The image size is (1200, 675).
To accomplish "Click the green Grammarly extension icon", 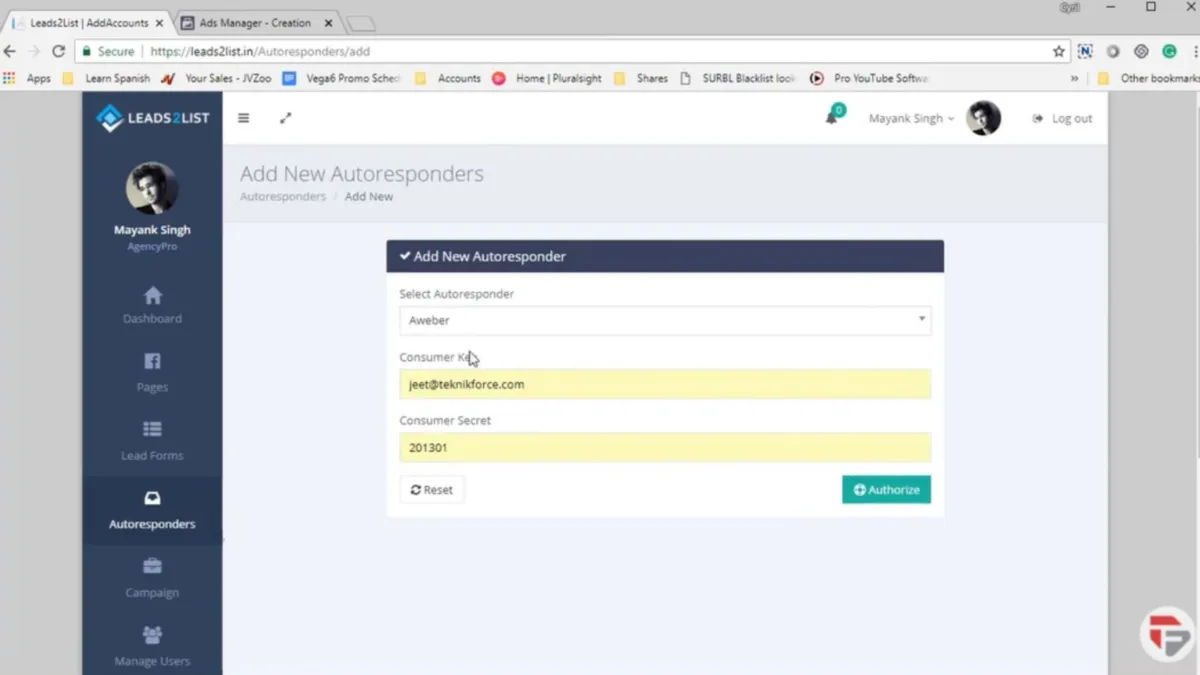I will 1169,51.
